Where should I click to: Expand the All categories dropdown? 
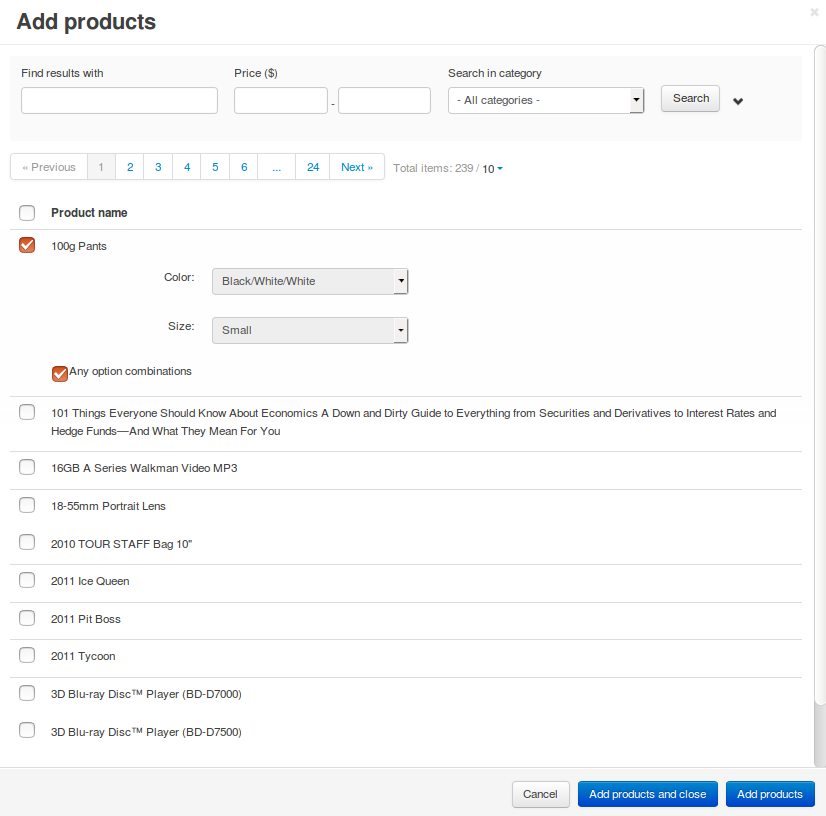click(546, 100)
